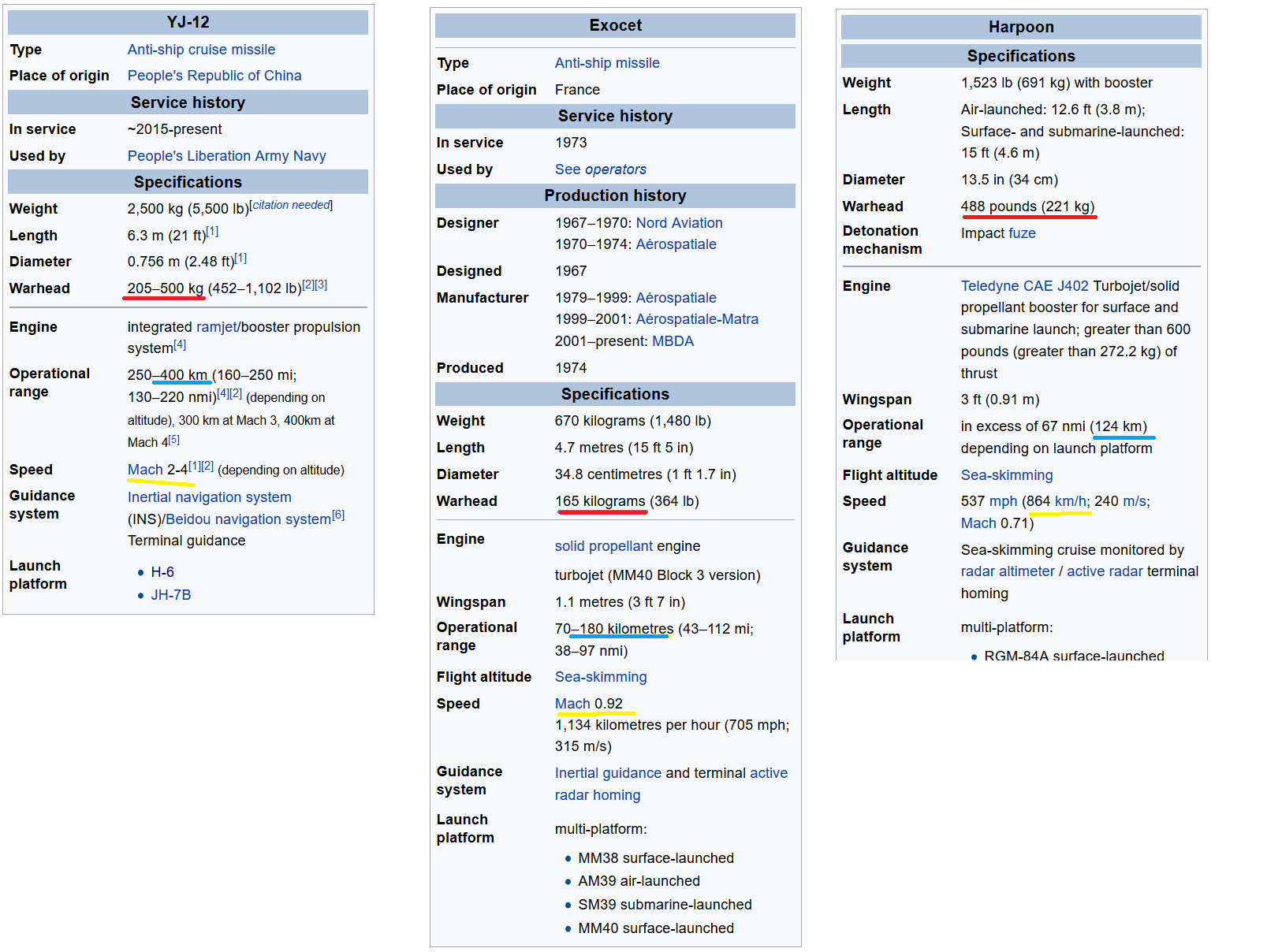This screenshot has width=1267, height=952.
Task: Click SM39 submarine-launched list item
Action: 665,905
